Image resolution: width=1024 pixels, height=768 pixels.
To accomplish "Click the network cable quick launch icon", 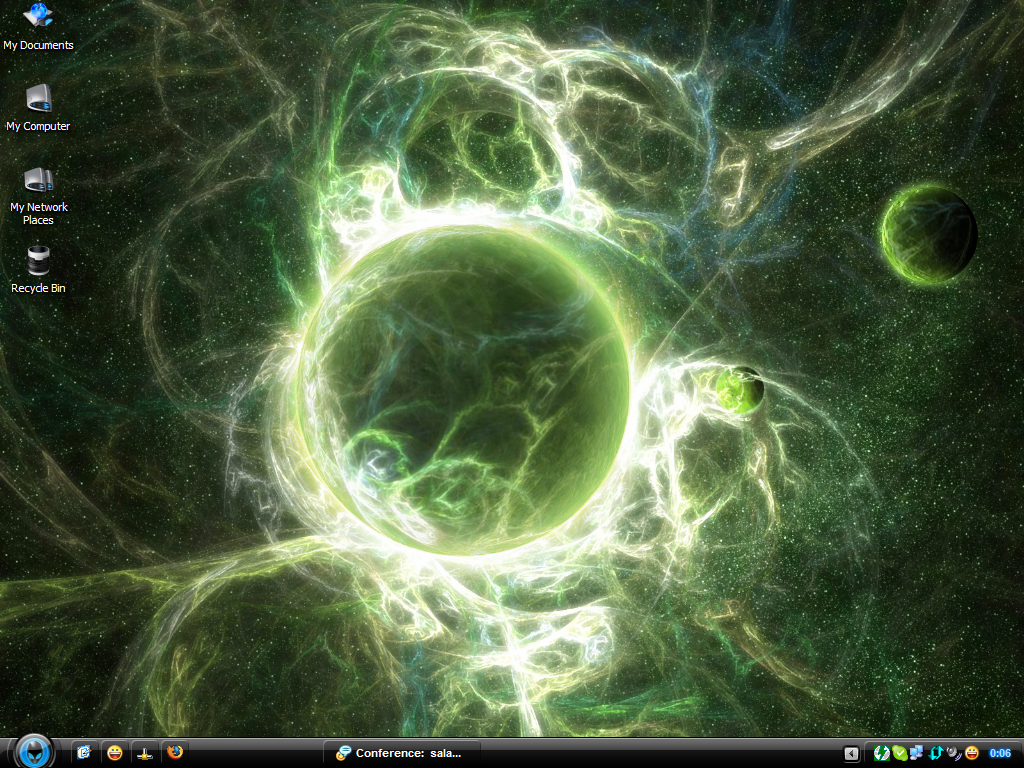I will pyautogui.click(x=145, y=753).
